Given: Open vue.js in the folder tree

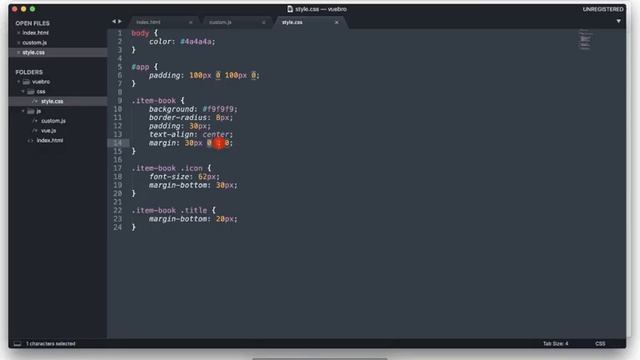Looking at the screenshot, I should click(x=49, y=131).
